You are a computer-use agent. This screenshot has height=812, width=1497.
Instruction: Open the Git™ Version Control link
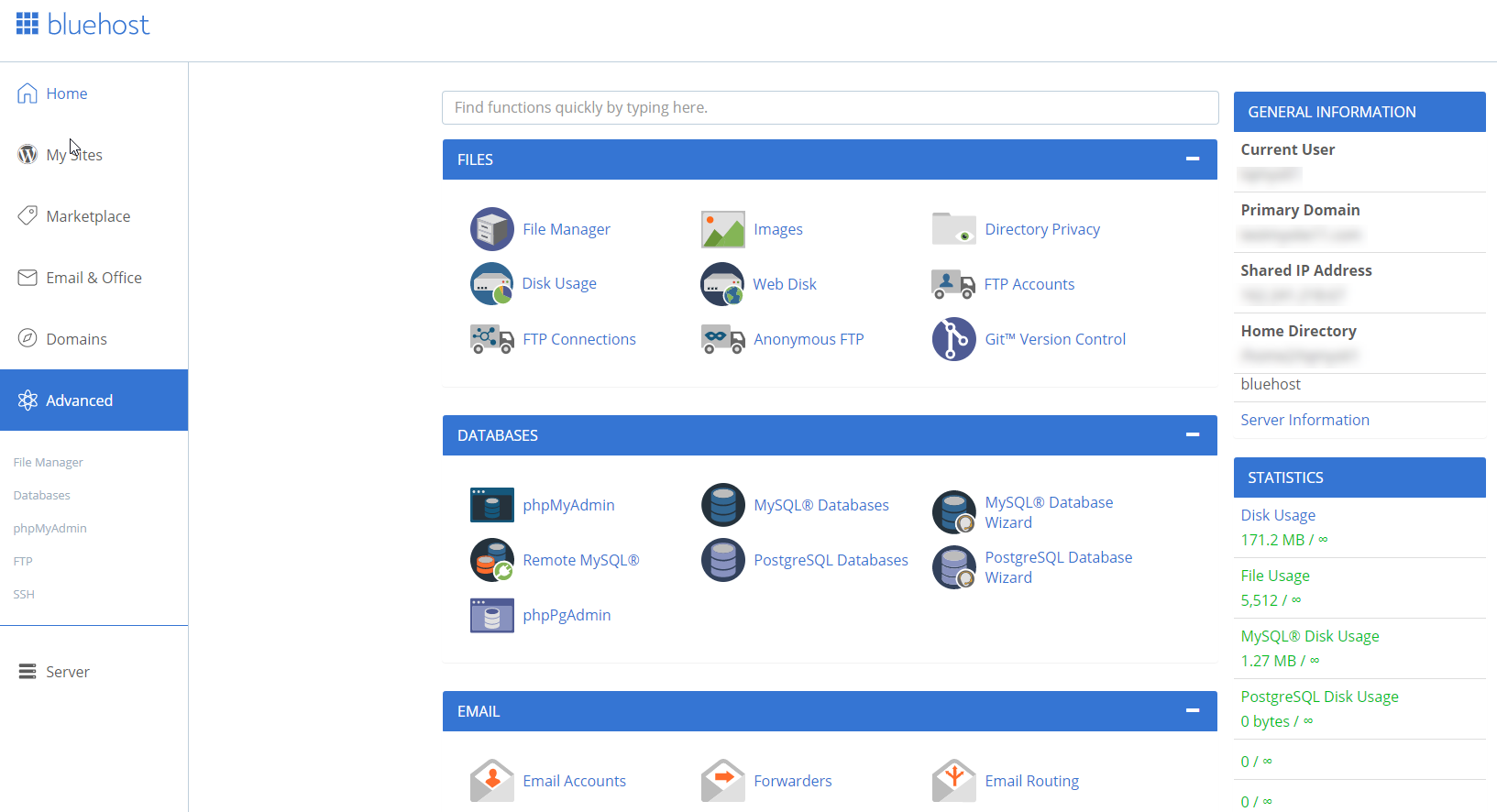1055,339
